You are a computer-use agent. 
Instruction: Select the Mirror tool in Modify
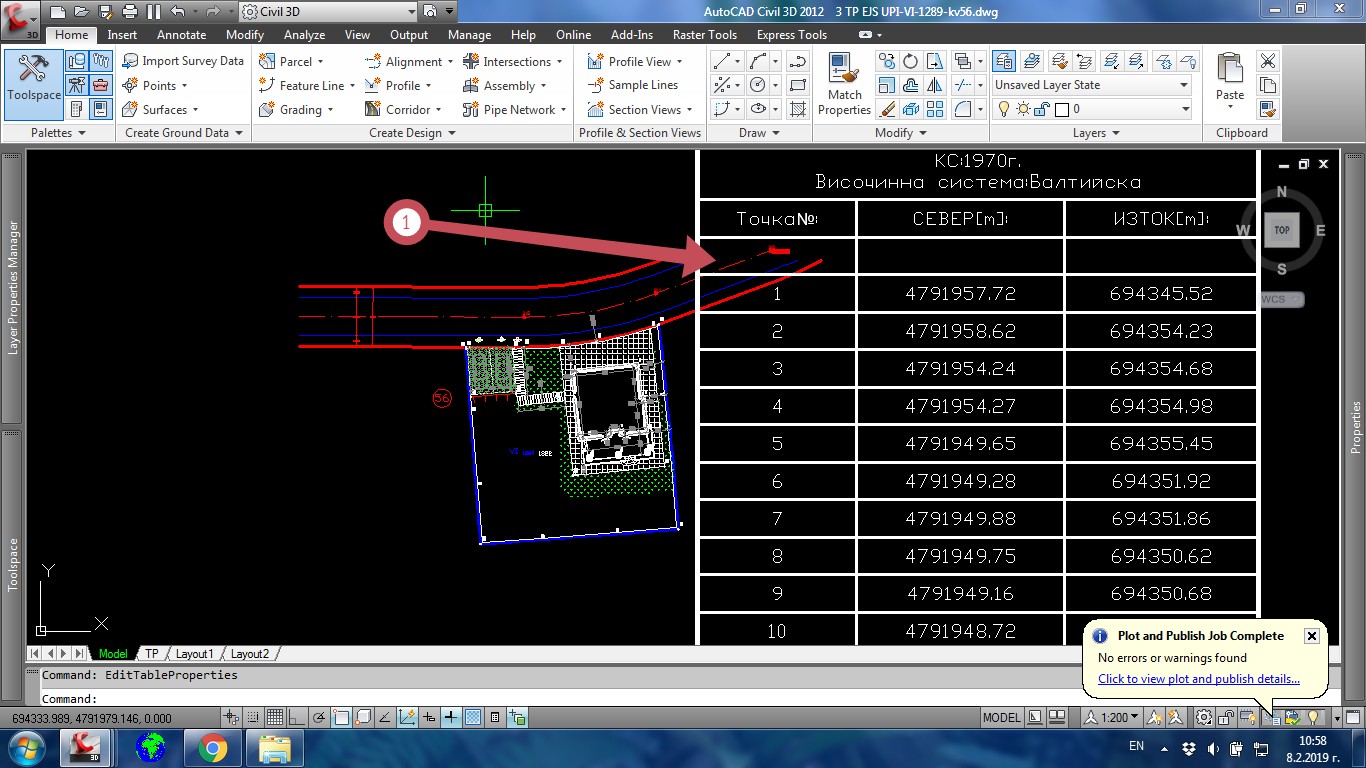pyautogui.click(x=935, y=85)
